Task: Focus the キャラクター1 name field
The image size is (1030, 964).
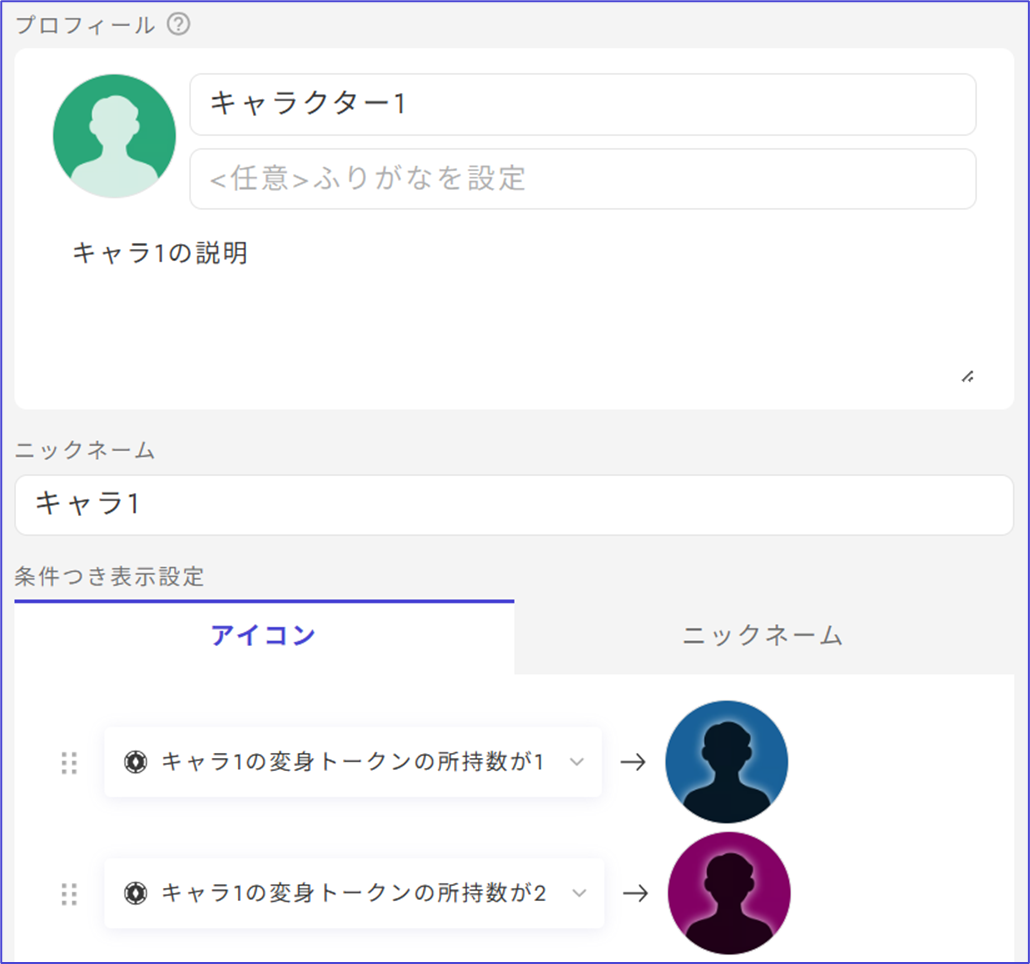Action: pos(582,104)
